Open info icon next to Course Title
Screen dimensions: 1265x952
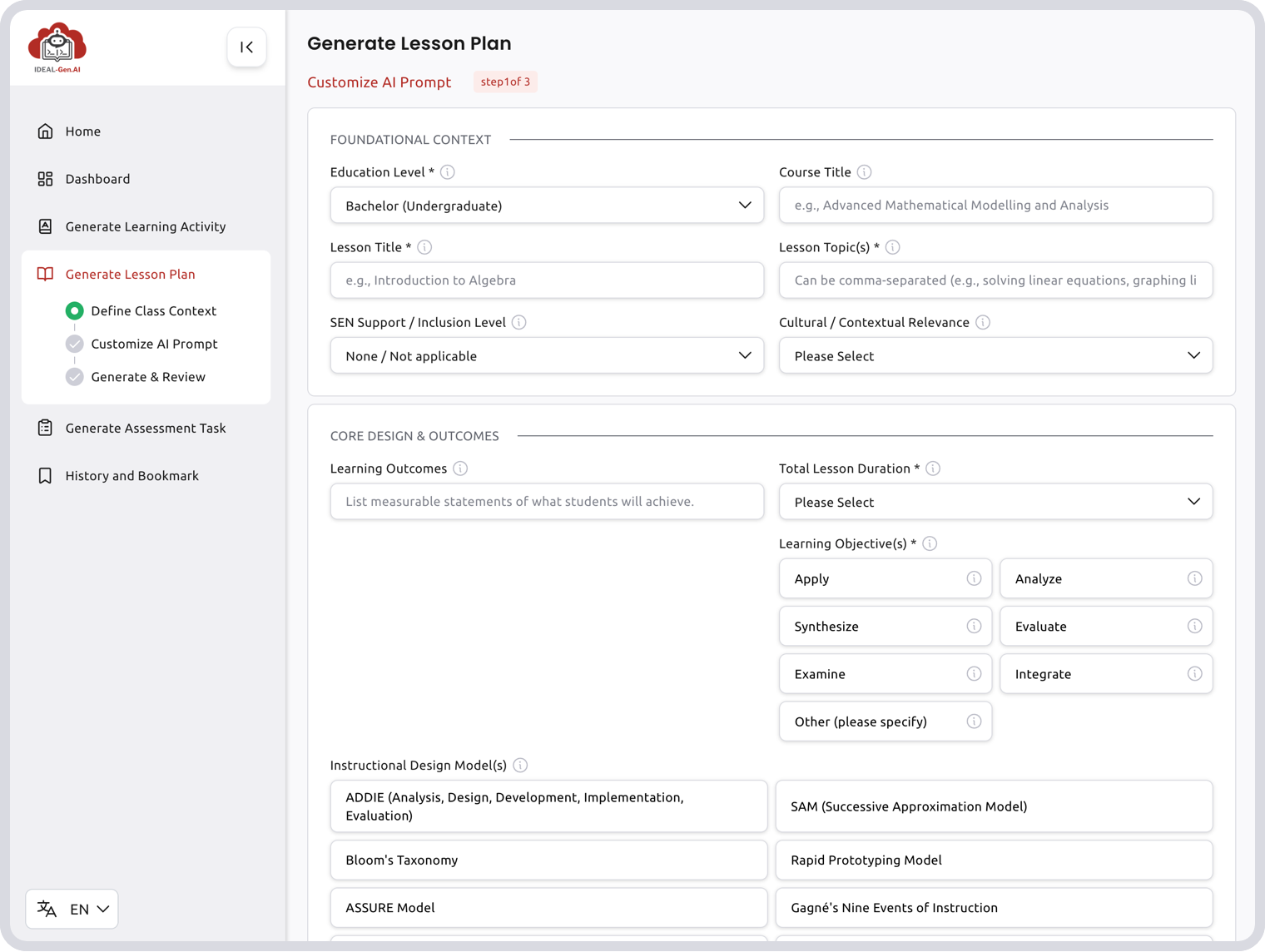(x=865, y=172)
